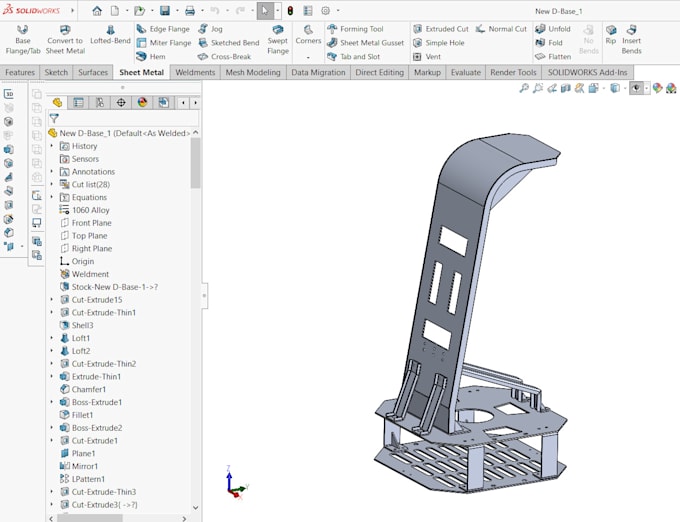Click the Rebuild traffic light icon
This screenshot has height=522, width=680.
coord(290,11)
